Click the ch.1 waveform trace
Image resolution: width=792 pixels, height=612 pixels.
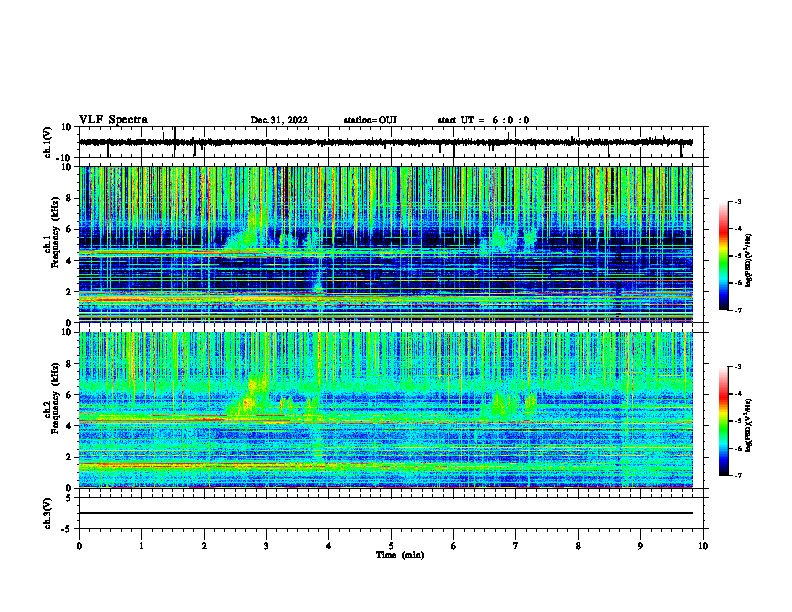pyautogui.click(x=386, y=142)
